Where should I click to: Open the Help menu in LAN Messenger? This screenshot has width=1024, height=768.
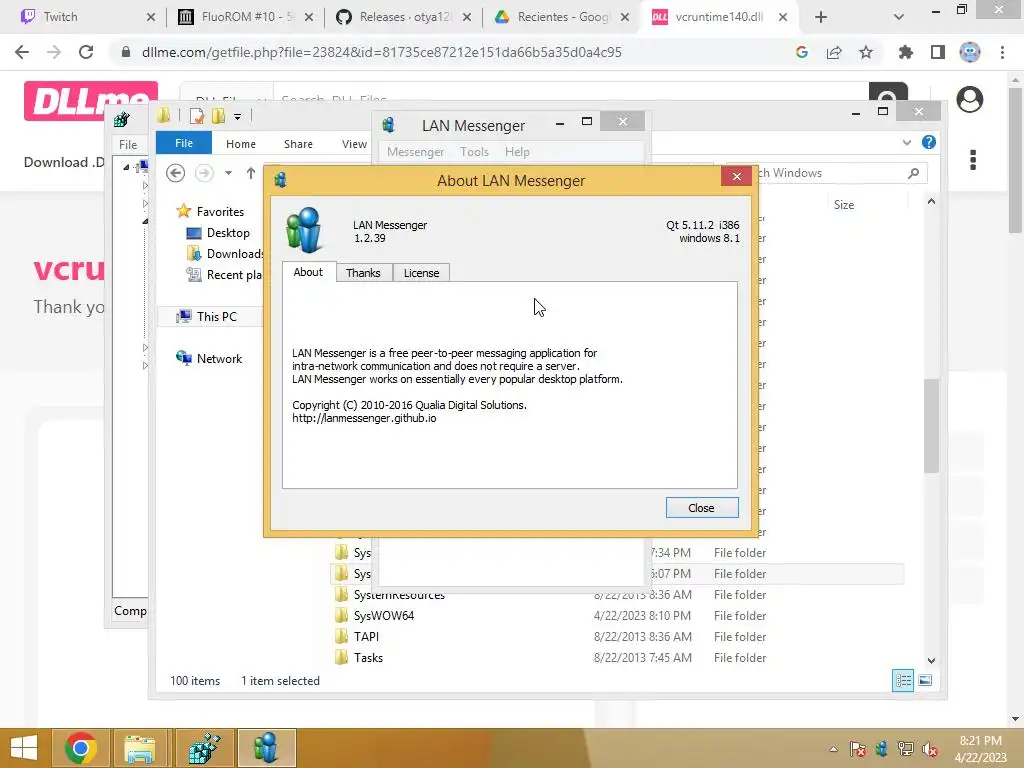(517, 152)
